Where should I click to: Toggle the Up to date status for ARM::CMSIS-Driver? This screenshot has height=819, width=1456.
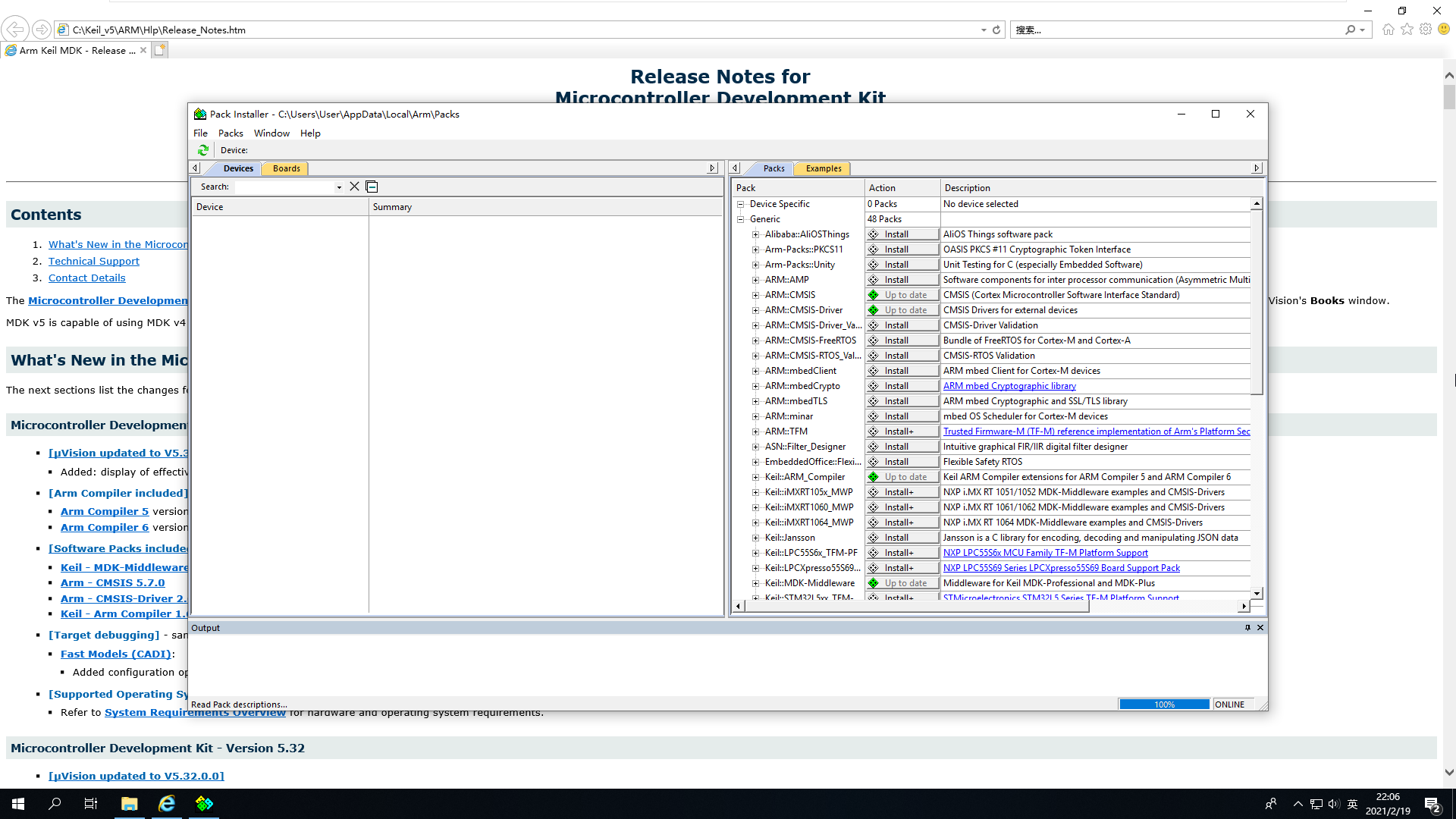click(900, 310)
